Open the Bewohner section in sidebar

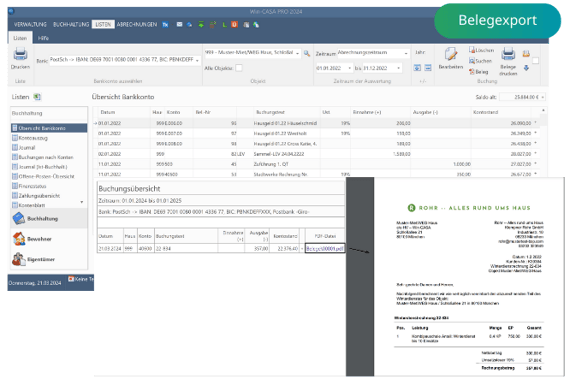tap(49, 239)
